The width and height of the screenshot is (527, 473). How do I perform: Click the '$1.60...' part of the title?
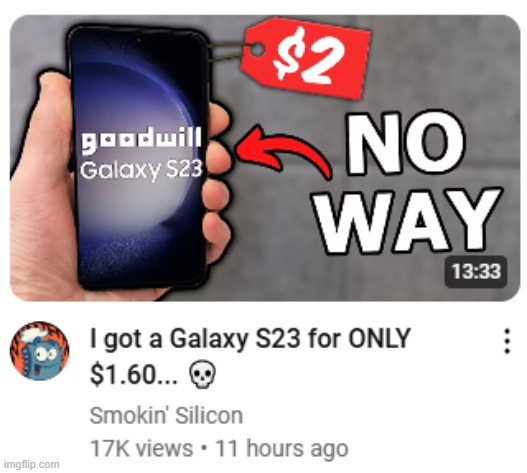point(133,374)
